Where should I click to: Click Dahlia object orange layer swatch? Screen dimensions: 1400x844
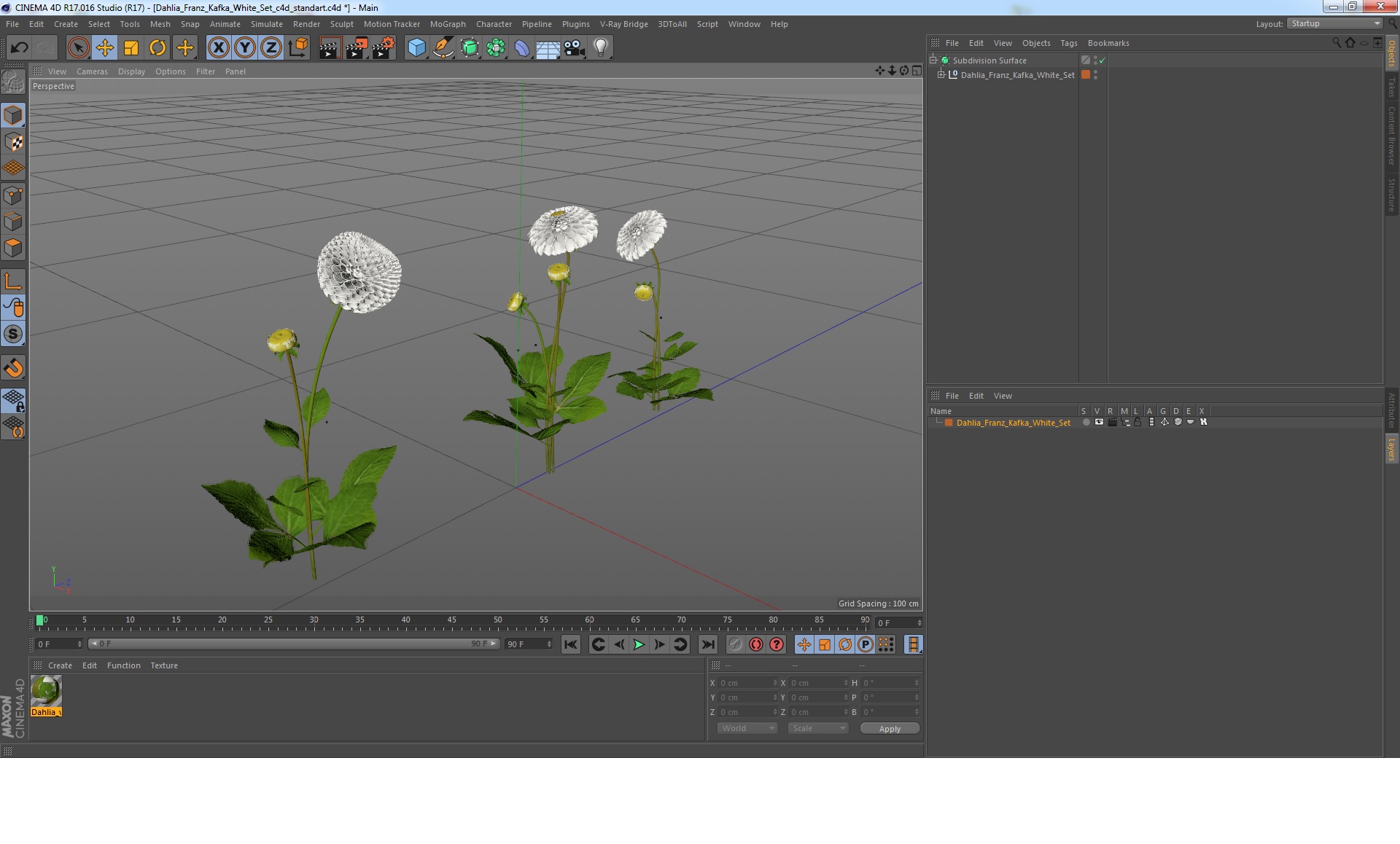pyautogui.click(x=1086, y=74)
